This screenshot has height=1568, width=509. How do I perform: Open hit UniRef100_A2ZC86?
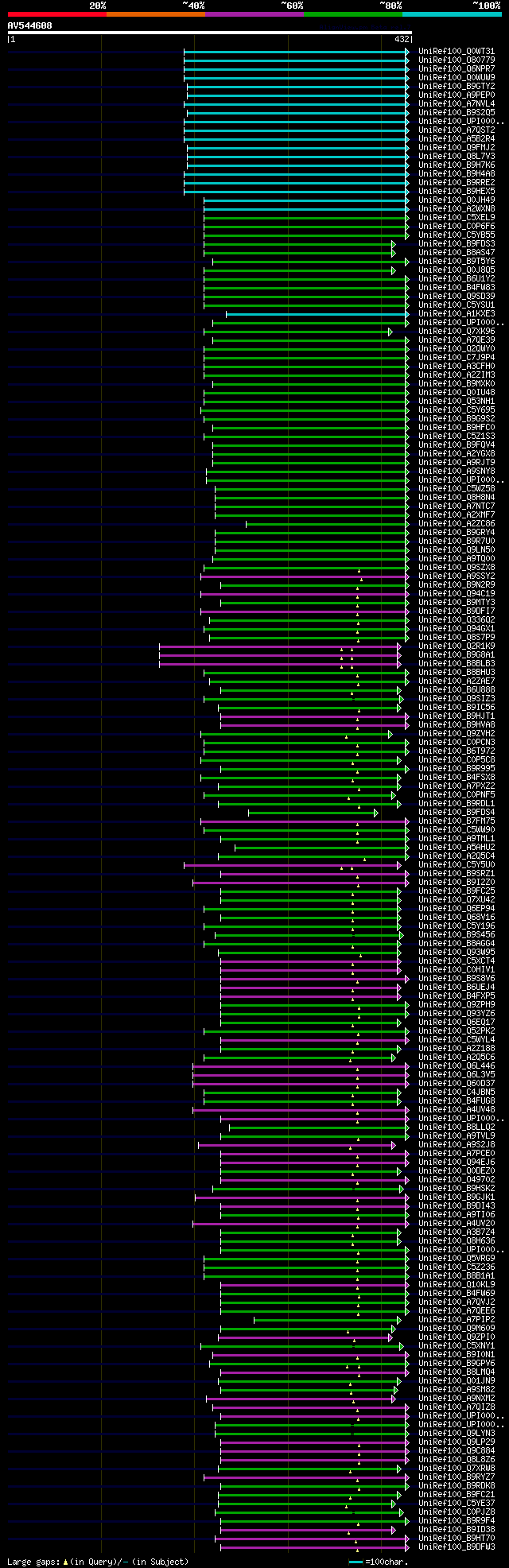click(x=457, y=524)
